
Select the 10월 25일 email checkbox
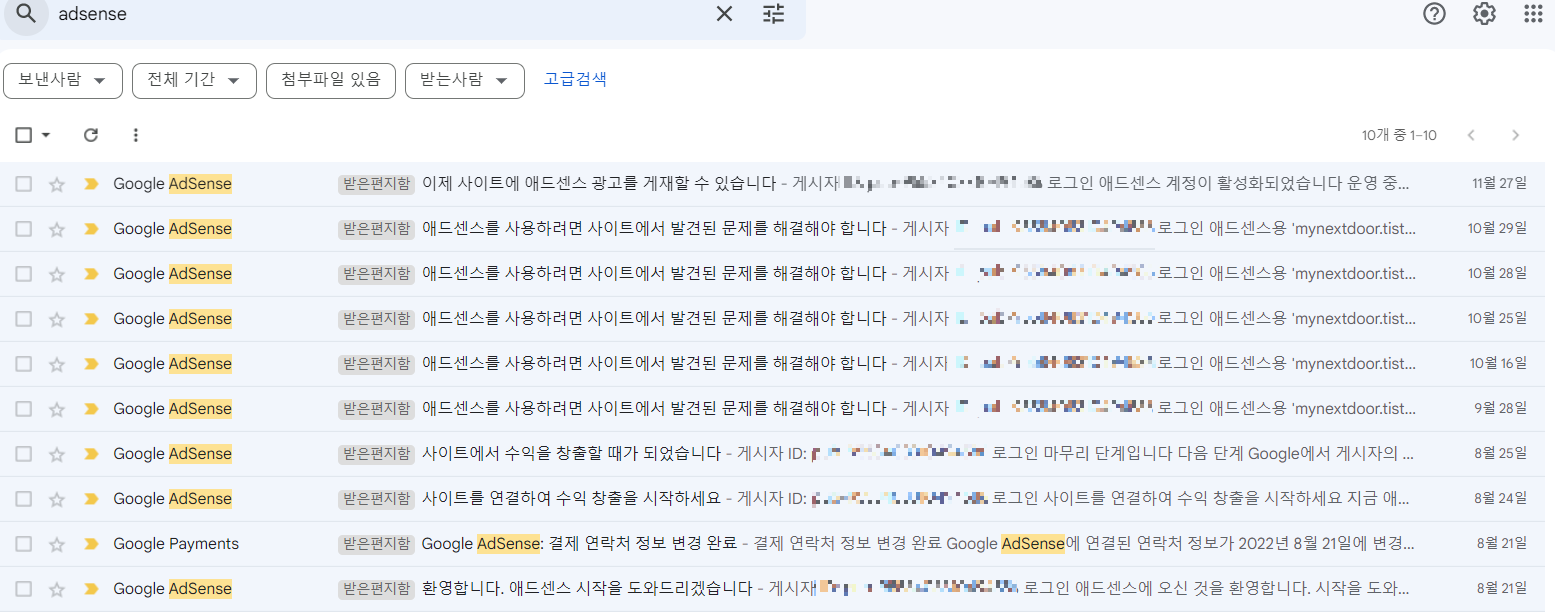click(24, 319)
